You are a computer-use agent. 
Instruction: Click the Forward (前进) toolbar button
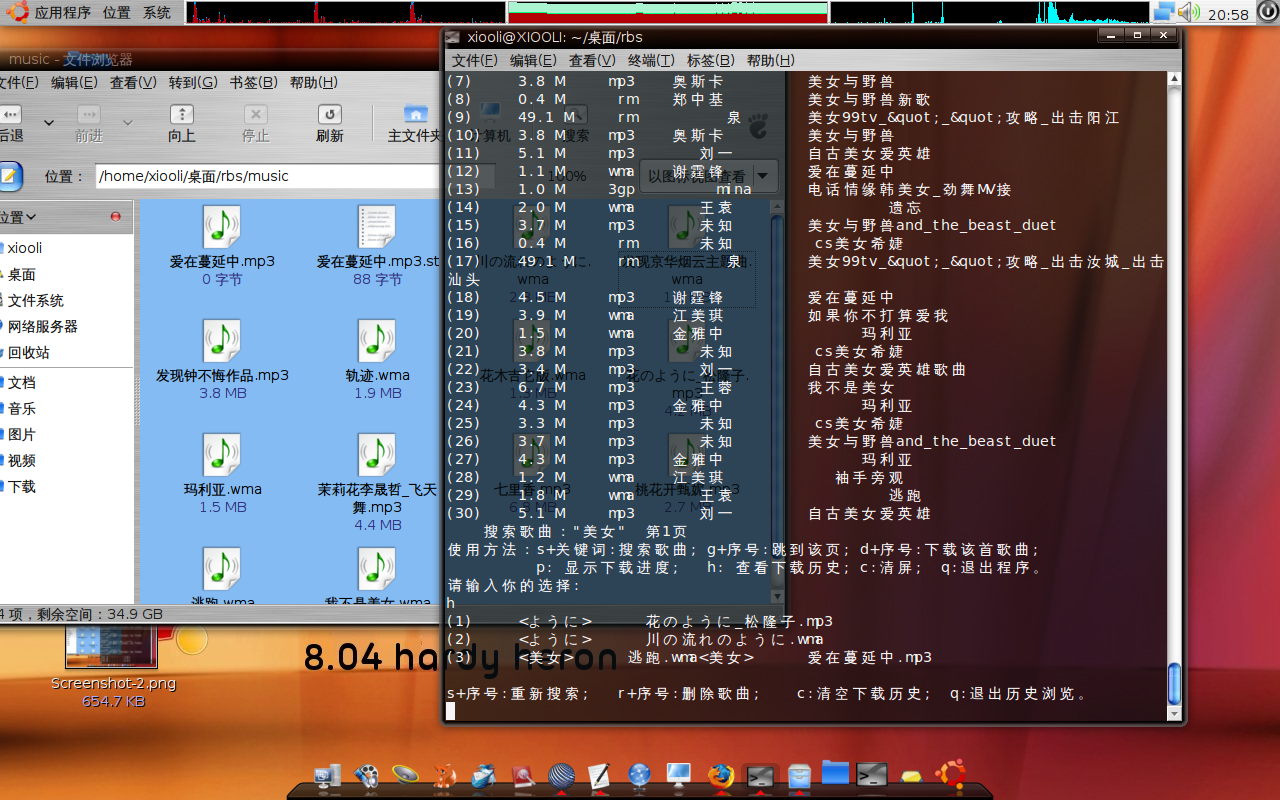click(x=89, y=124)
